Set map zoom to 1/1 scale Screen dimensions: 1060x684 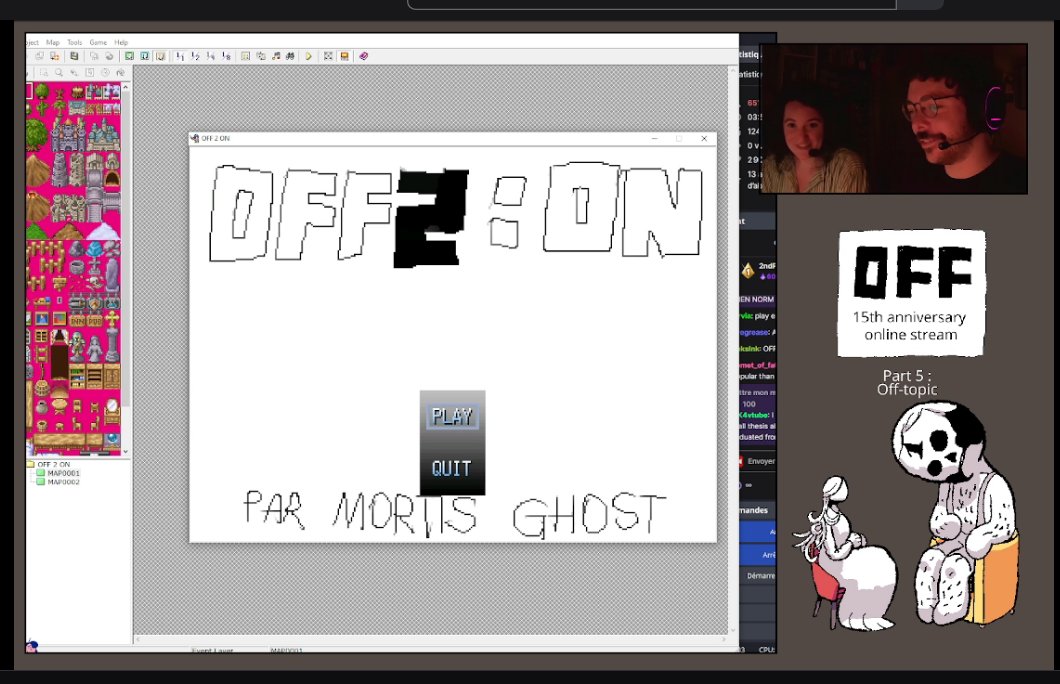(x=180, y=56)
